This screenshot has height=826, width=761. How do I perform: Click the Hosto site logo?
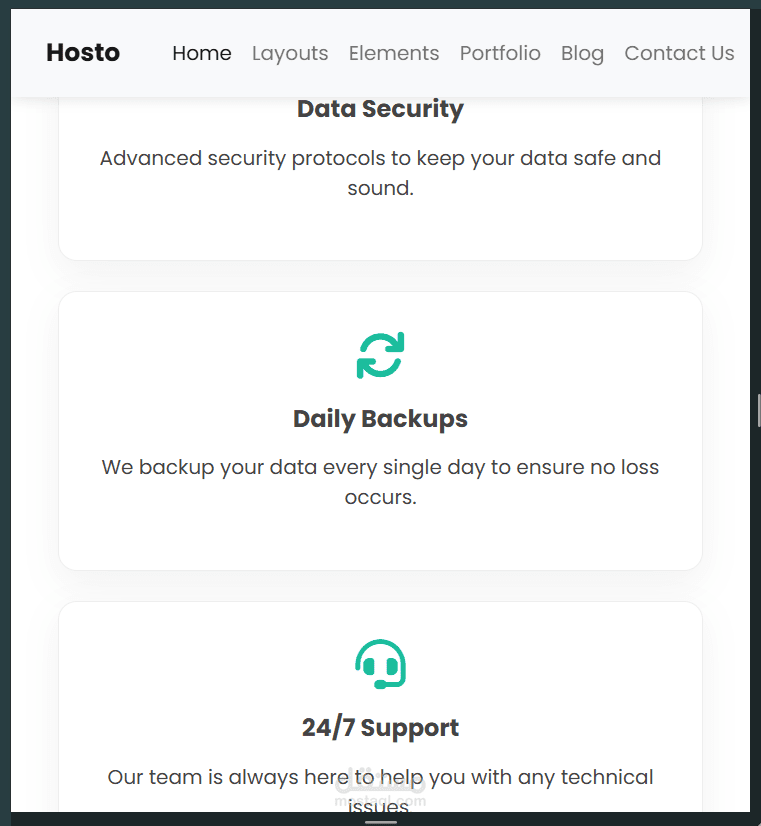click(83, 53)
